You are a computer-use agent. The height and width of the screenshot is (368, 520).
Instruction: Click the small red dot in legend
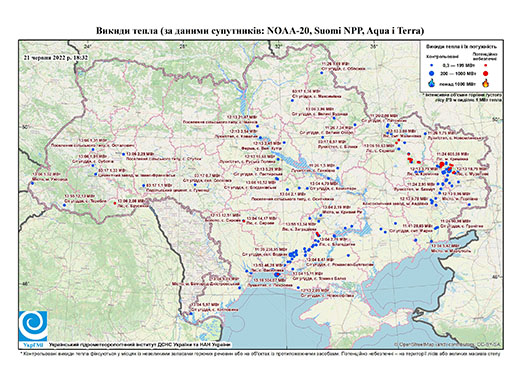(485, 66)
